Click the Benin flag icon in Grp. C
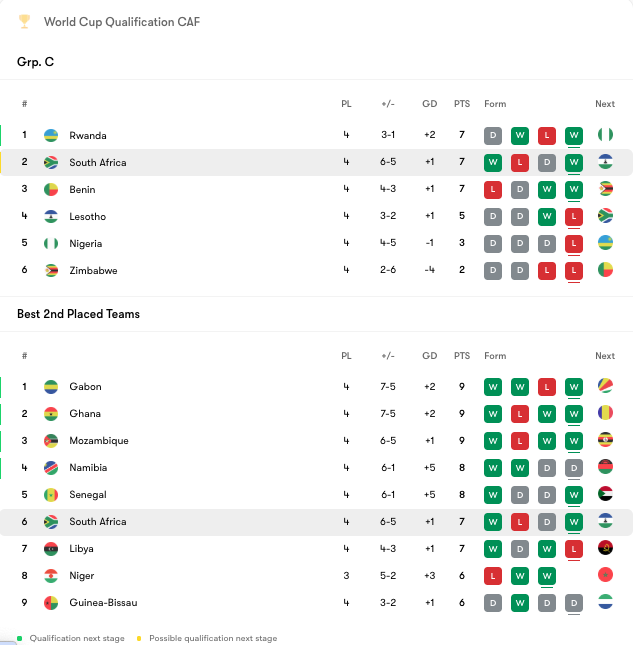 51,190
